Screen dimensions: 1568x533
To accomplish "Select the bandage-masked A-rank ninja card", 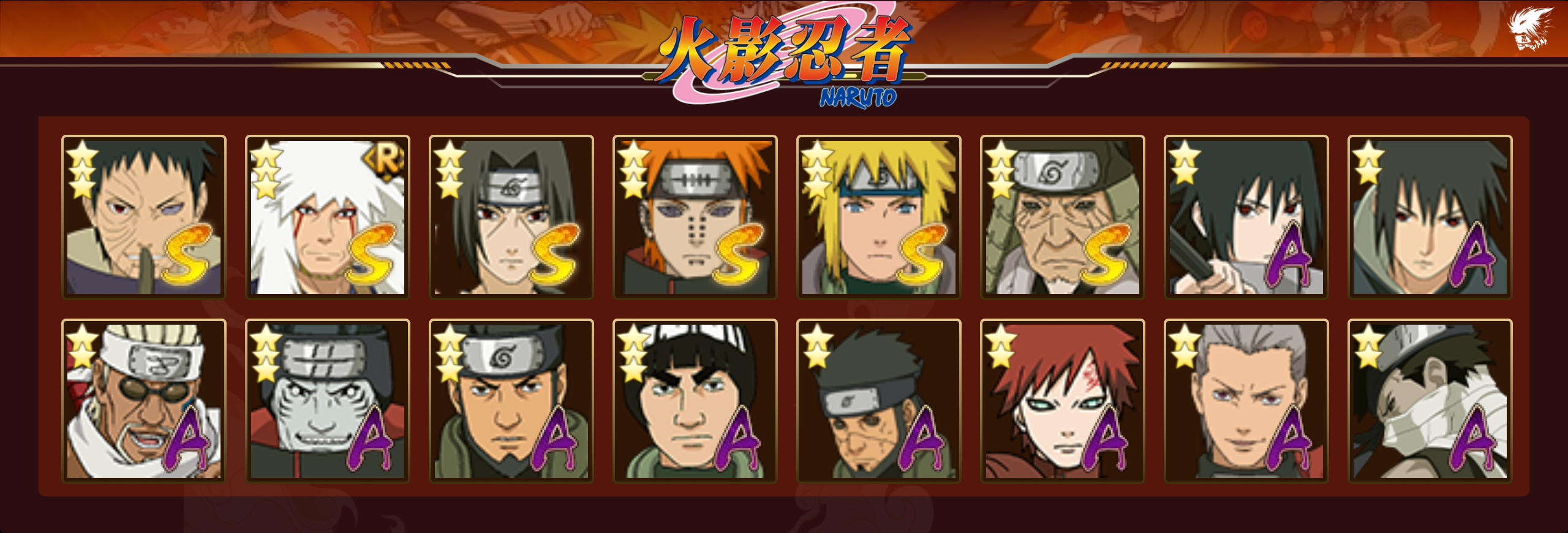I will click(x=1430, y=401).
